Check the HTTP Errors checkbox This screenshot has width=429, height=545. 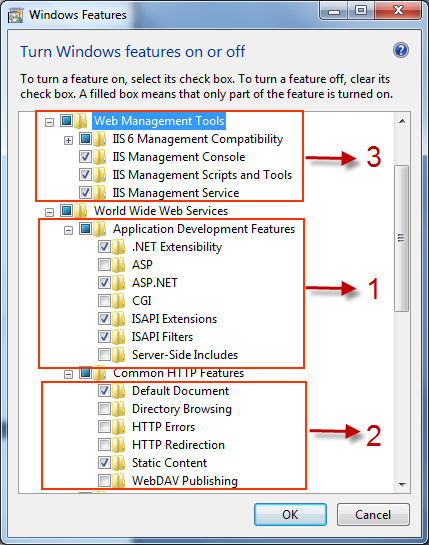(x=104, y=426)
